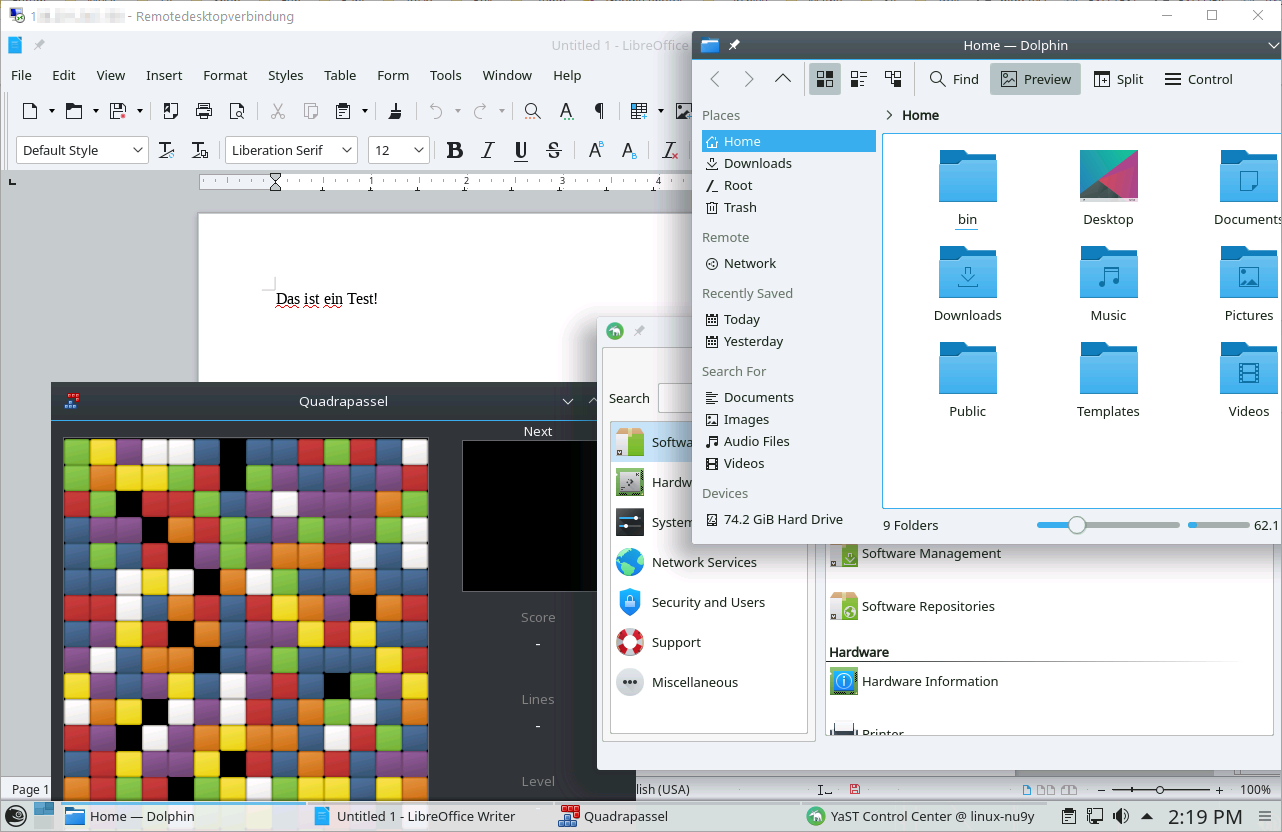Toggle the Preview button in Dolphin
The width and height of the screenshot is (1282, 832).
coord(1035,79)
